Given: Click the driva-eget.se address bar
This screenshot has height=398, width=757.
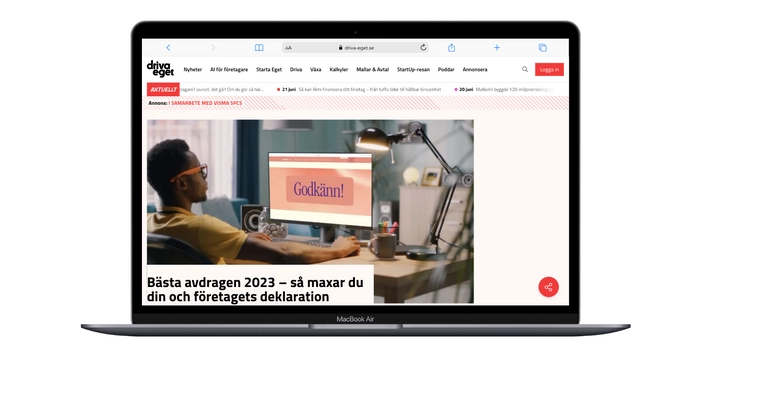Looking at the screenshot, I should click(x=356, y=48).
